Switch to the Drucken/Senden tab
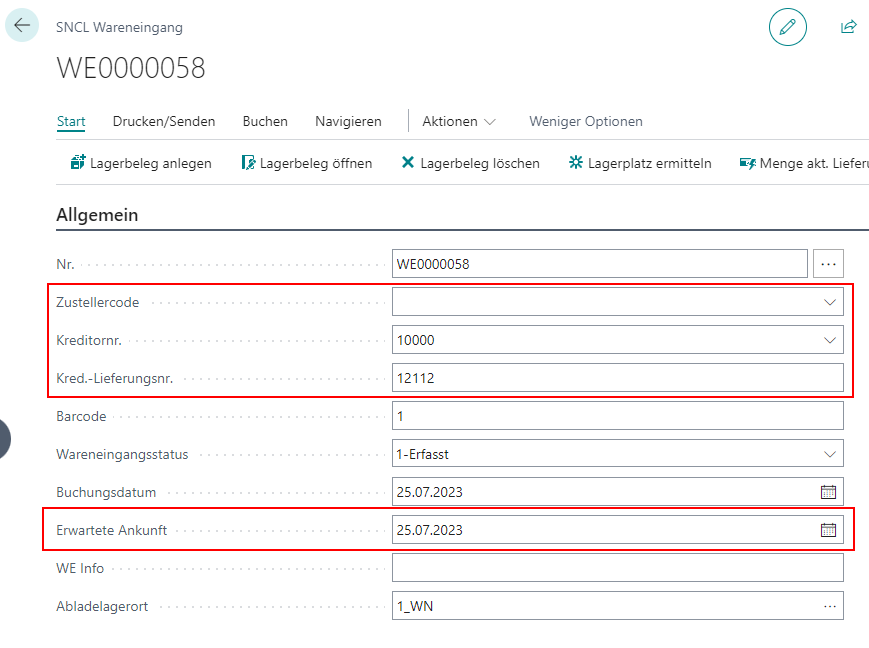869x648 pixels. 164,121
